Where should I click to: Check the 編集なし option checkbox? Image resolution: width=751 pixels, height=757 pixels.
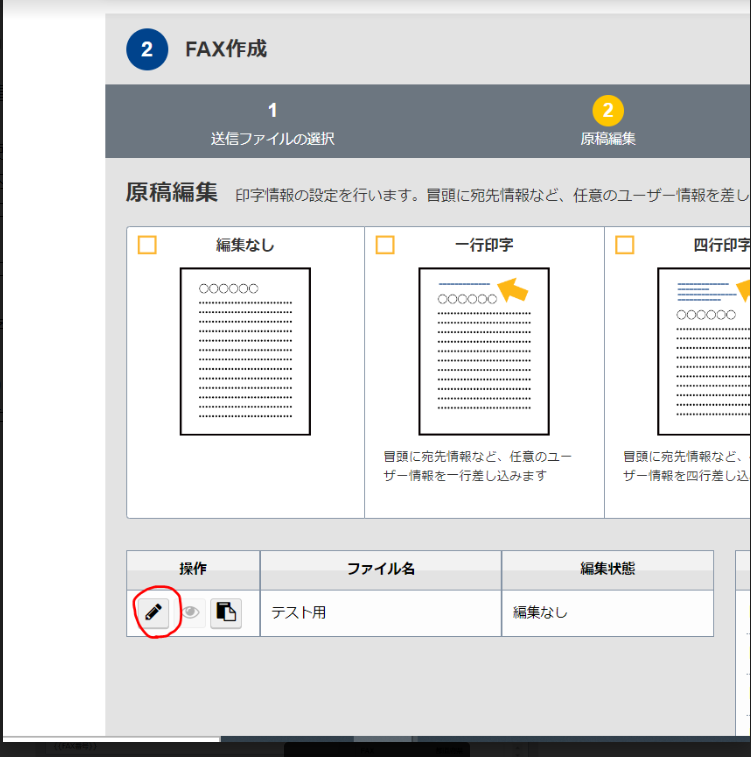(147, 245)
